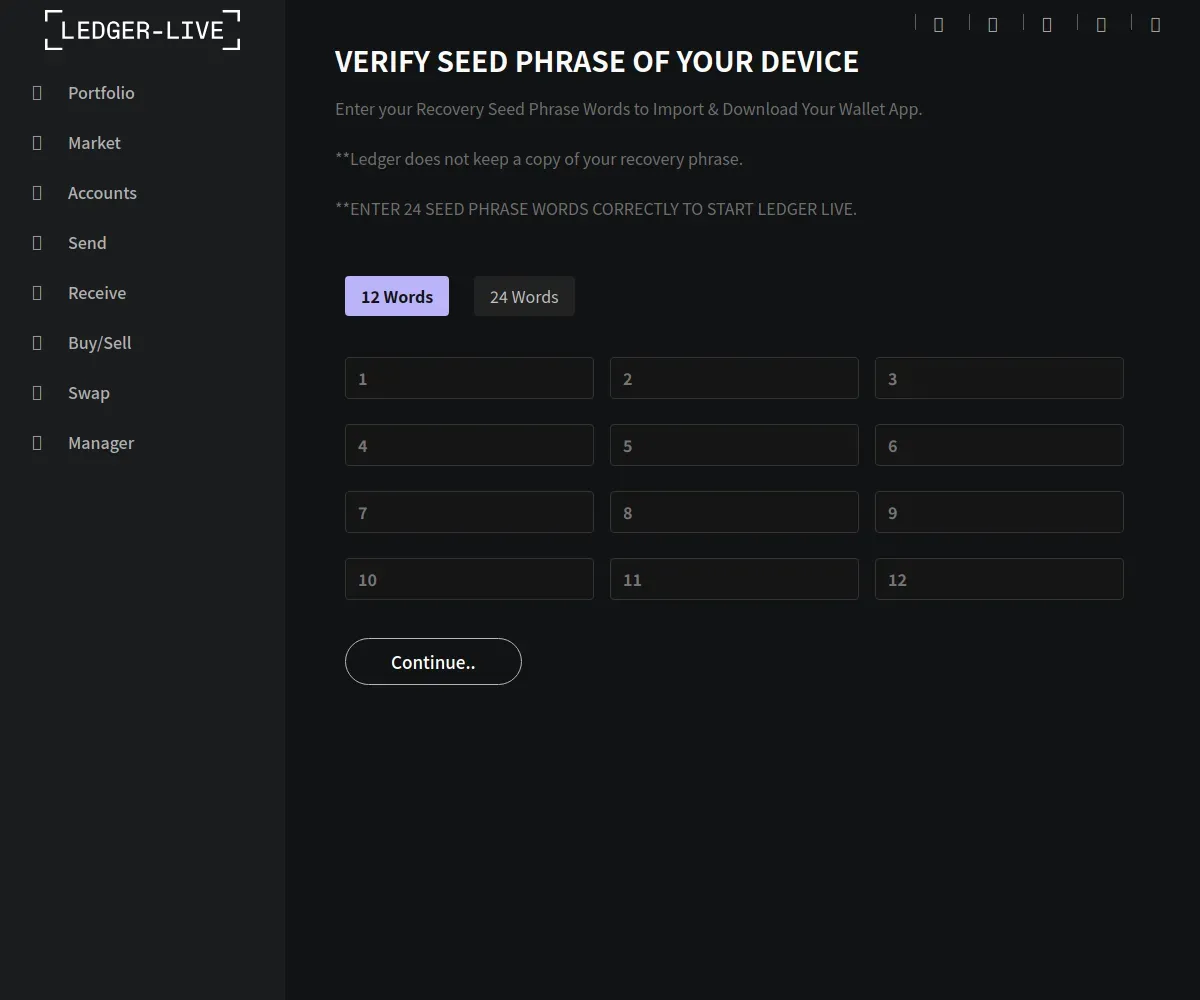The image size is (1200, 1000).
Task: Focus seed word field 9
Action: tap(999, 512)
